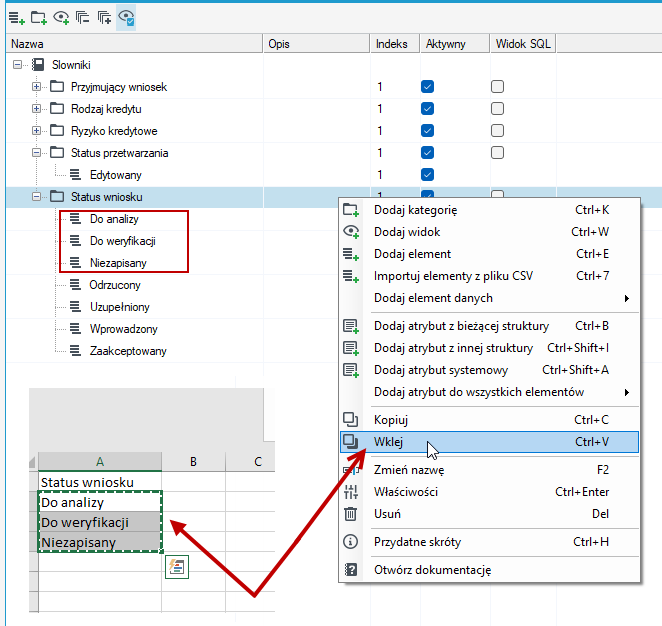Viewport: 662px width, 626px height.
Task: Uncheck Aktywny for Przyjmujący wniosek
Action: click(427, 87)
